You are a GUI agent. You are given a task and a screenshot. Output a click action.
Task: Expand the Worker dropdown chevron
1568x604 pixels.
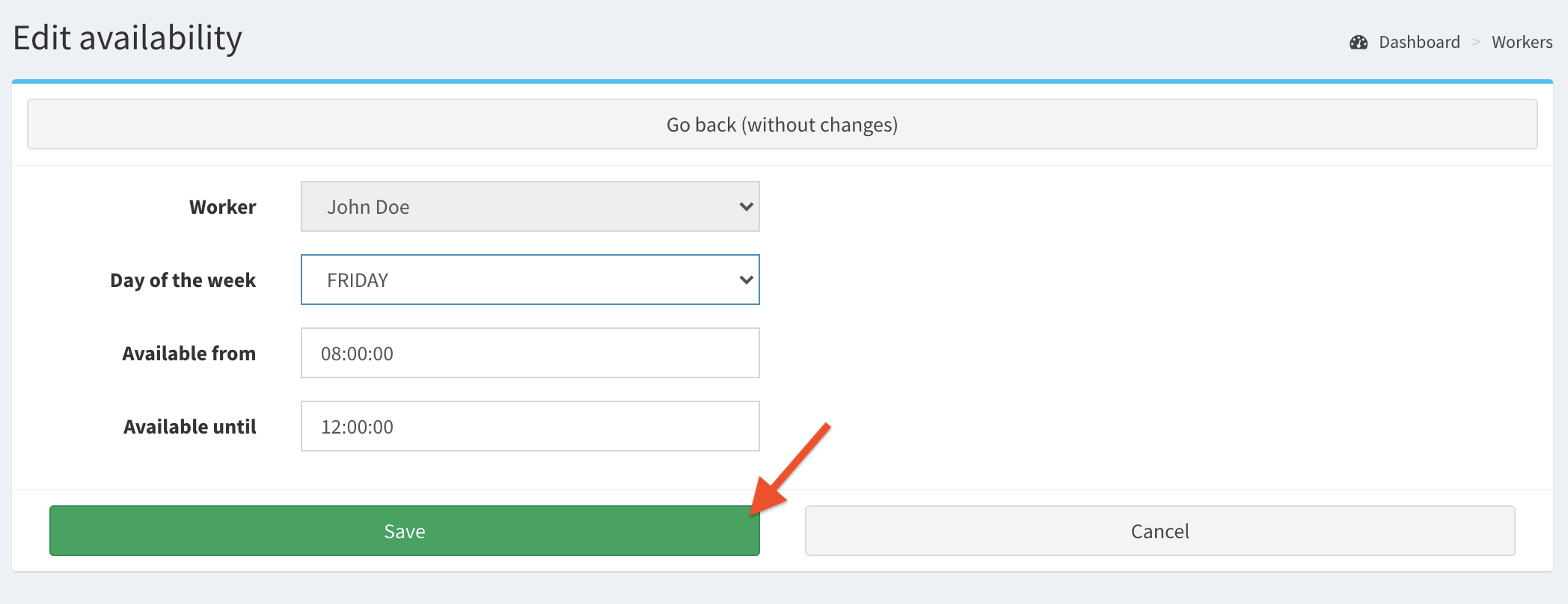point(746,207)
